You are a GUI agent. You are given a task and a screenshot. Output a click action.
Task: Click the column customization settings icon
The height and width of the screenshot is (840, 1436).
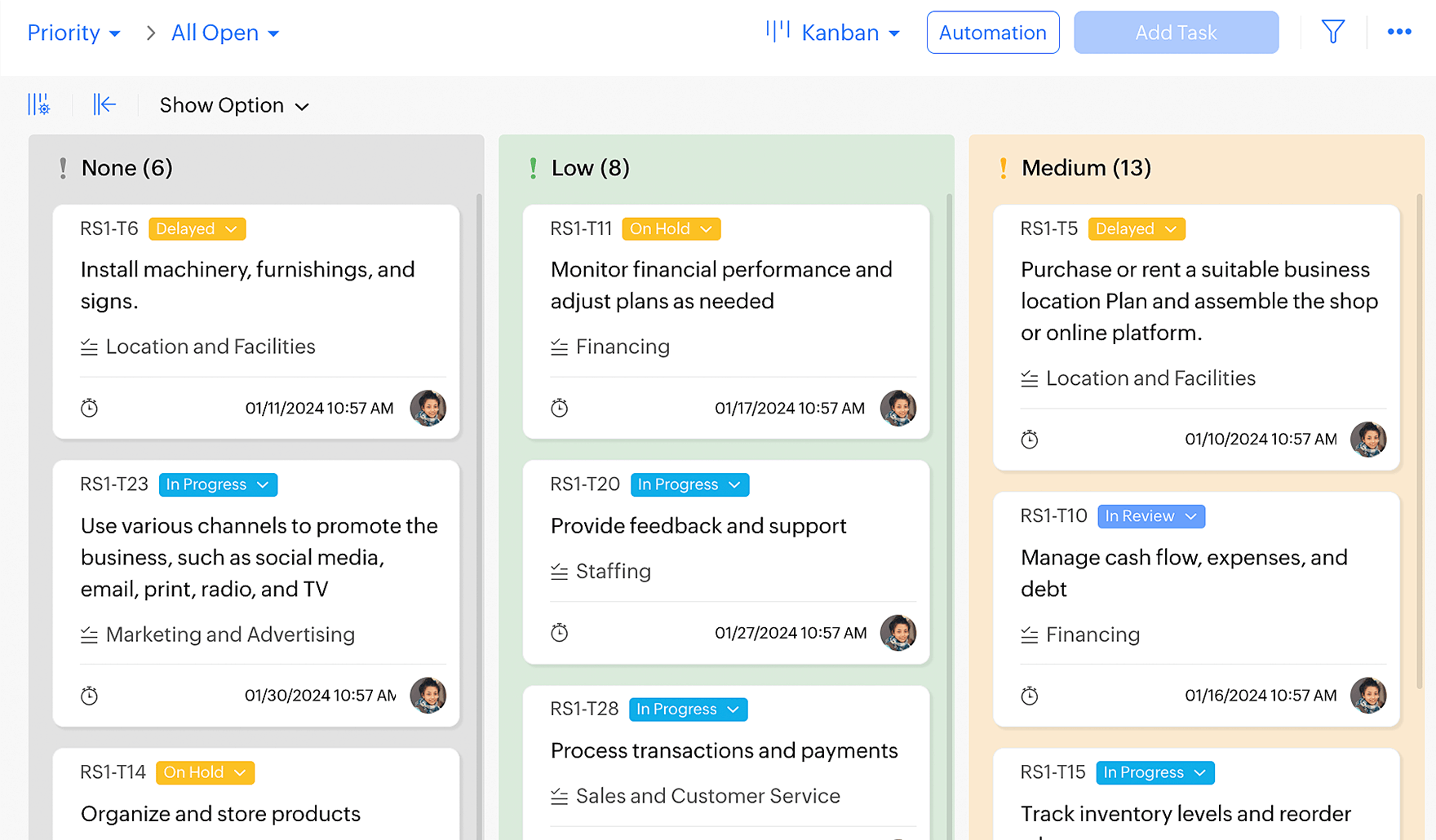click(x=38, y=104)
